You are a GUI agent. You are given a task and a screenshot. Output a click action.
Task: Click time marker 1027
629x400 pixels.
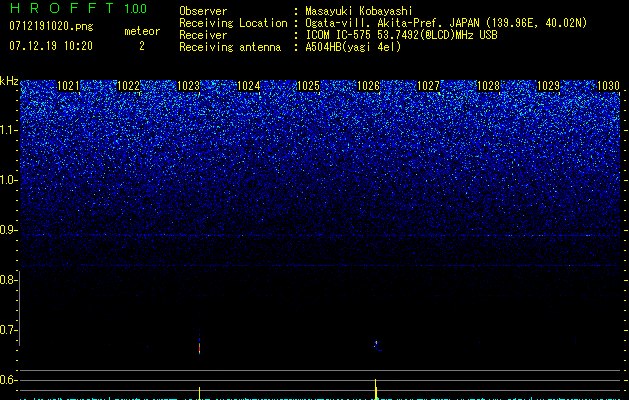tap(428, 86)
